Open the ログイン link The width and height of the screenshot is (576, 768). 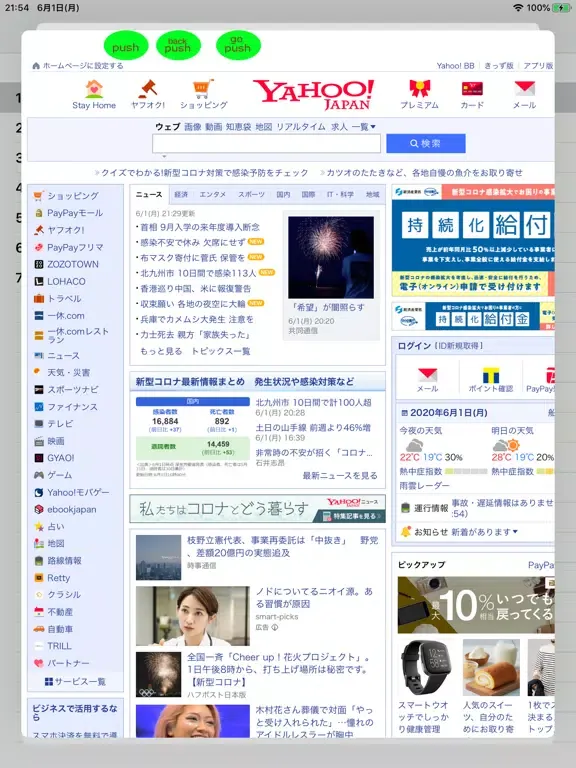(414, 346)
